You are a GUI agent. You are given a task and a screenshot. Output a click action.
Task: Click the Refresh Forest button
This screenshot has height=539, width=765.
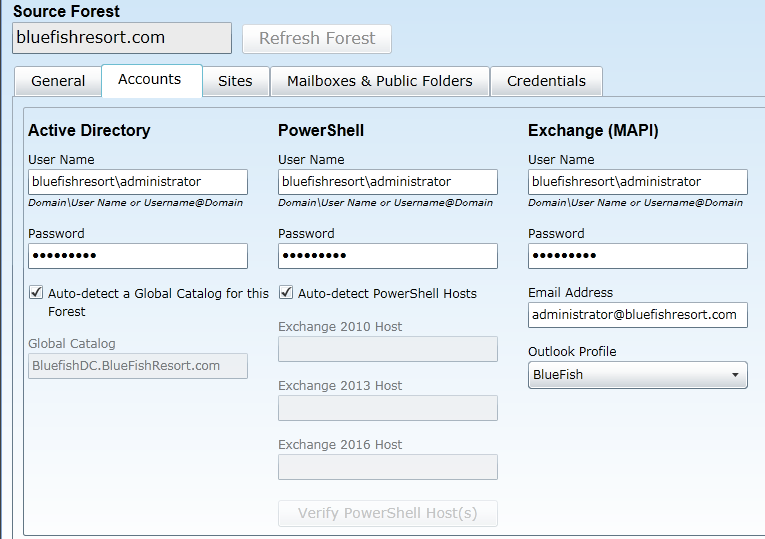click(x=317, y=38)
